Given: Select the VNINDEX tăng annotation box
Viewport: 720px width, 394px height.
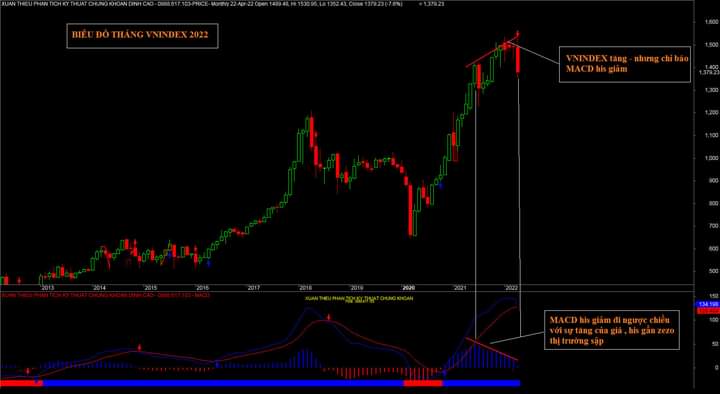Looking at the screenshot, I should [624, 64].
